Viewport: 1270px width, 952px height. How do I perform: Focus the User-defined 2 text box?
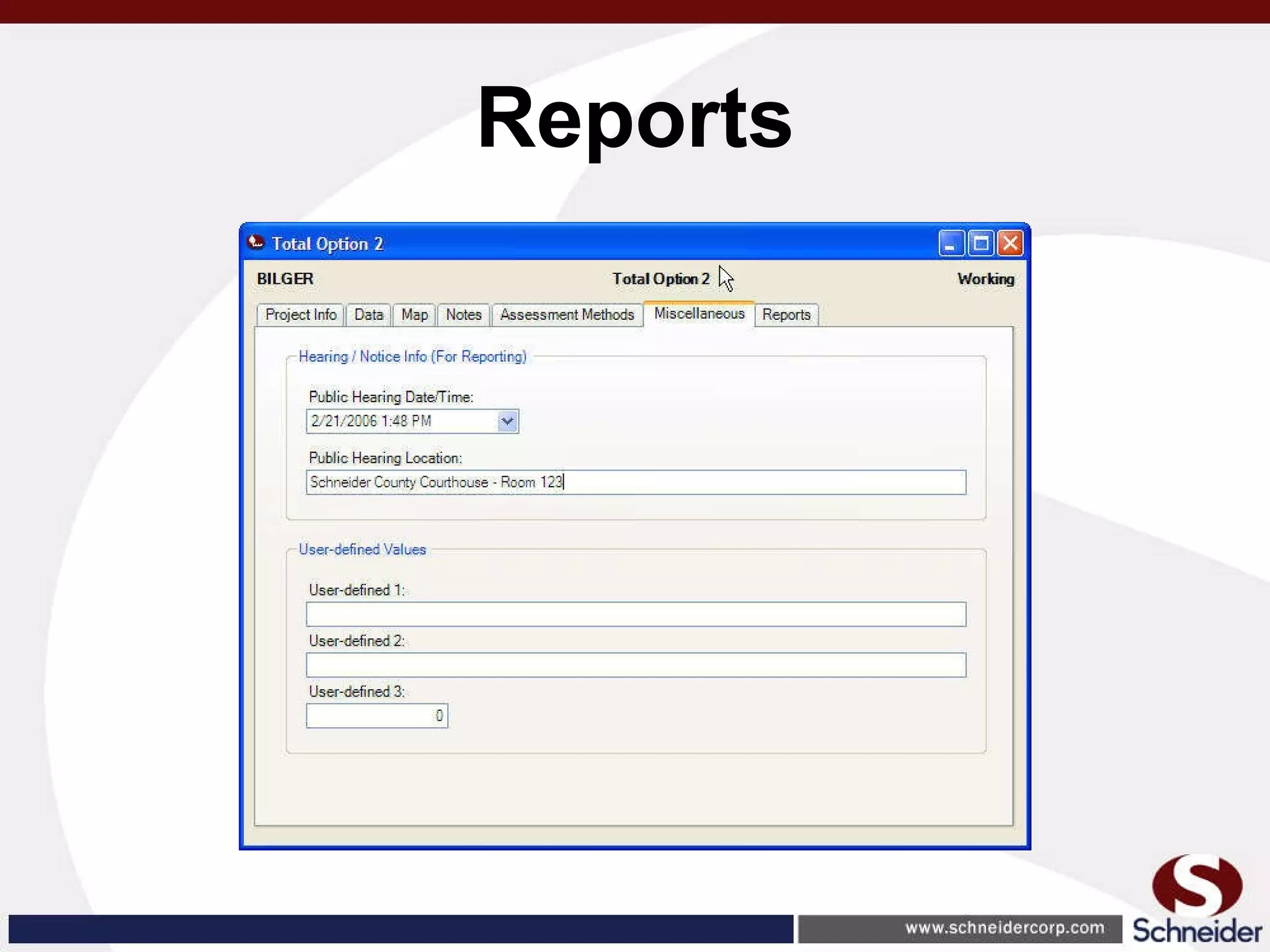pyautogui.click(x=636, y=665)
